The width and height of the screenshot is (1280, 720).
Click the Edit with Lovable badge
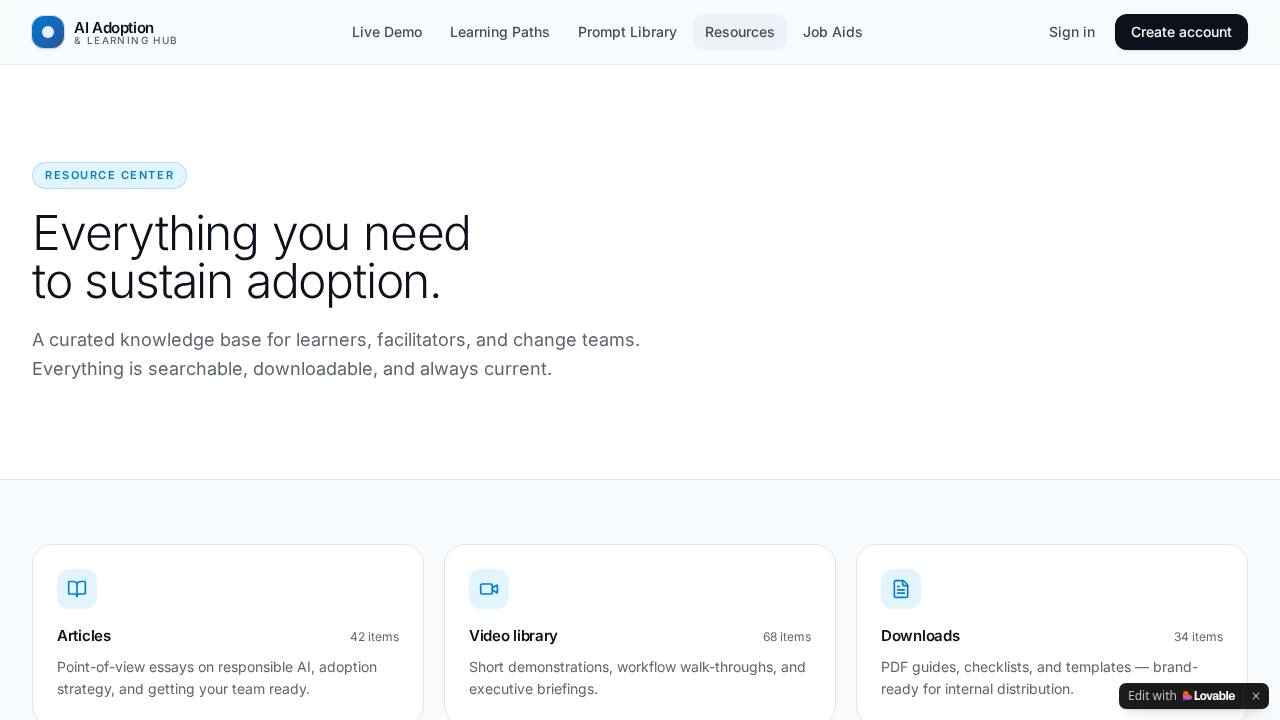1182,696
